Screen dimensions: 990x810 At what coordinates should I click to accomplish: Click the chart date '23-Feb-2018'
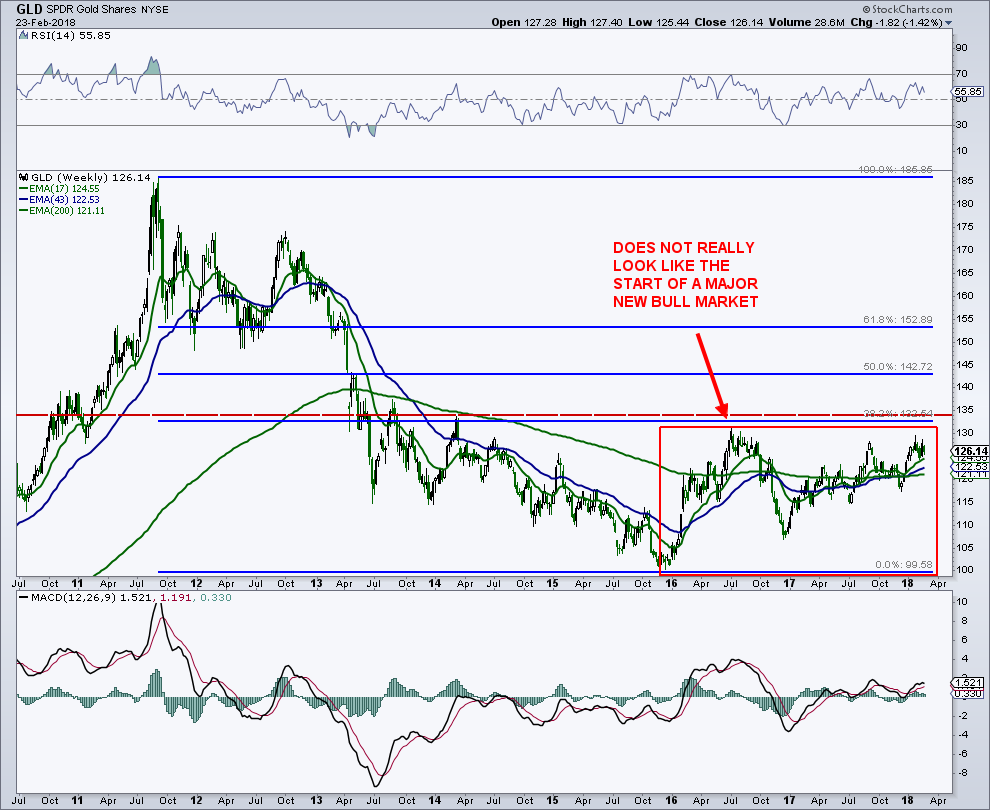[46, 22]
